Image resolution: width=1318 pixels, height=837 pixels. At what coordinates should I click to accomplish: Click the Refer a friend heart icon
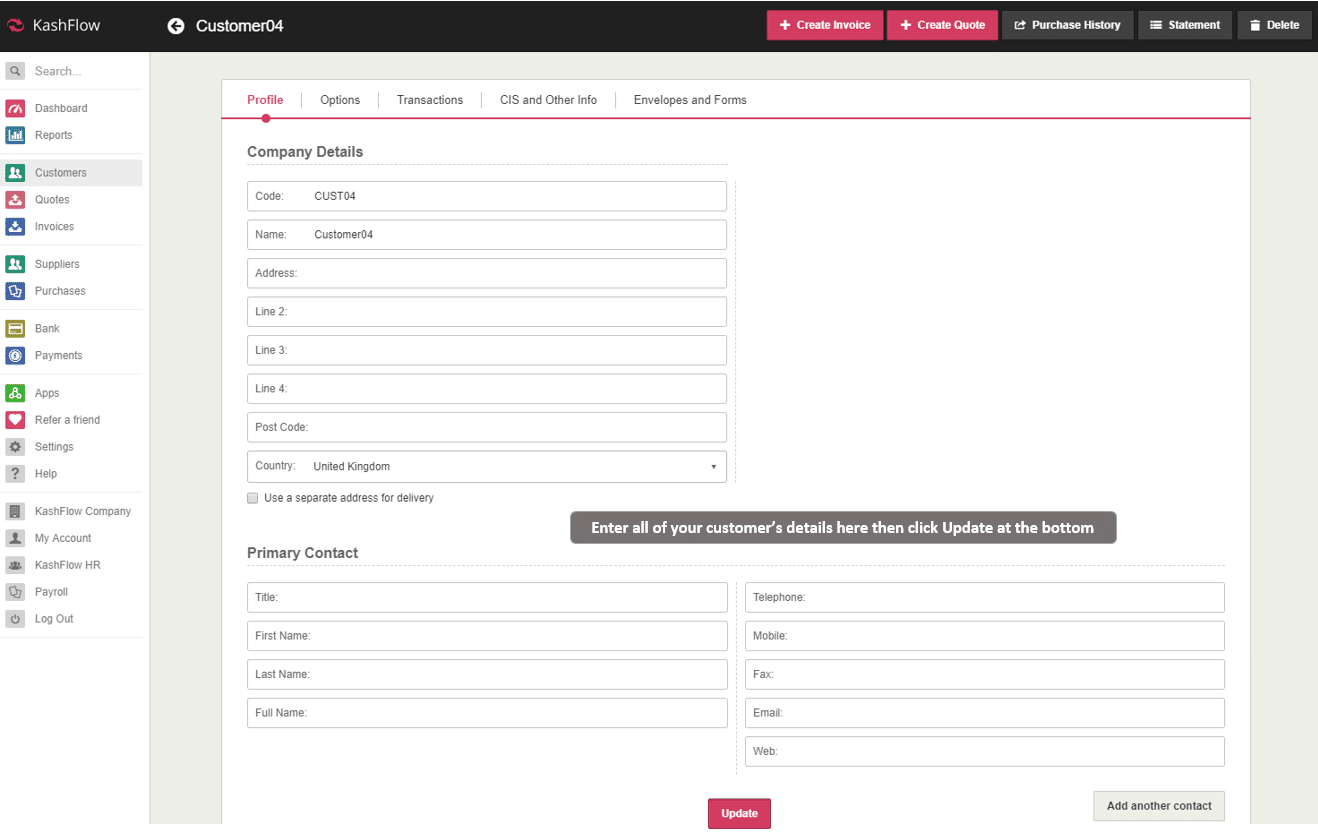point(15,420)
